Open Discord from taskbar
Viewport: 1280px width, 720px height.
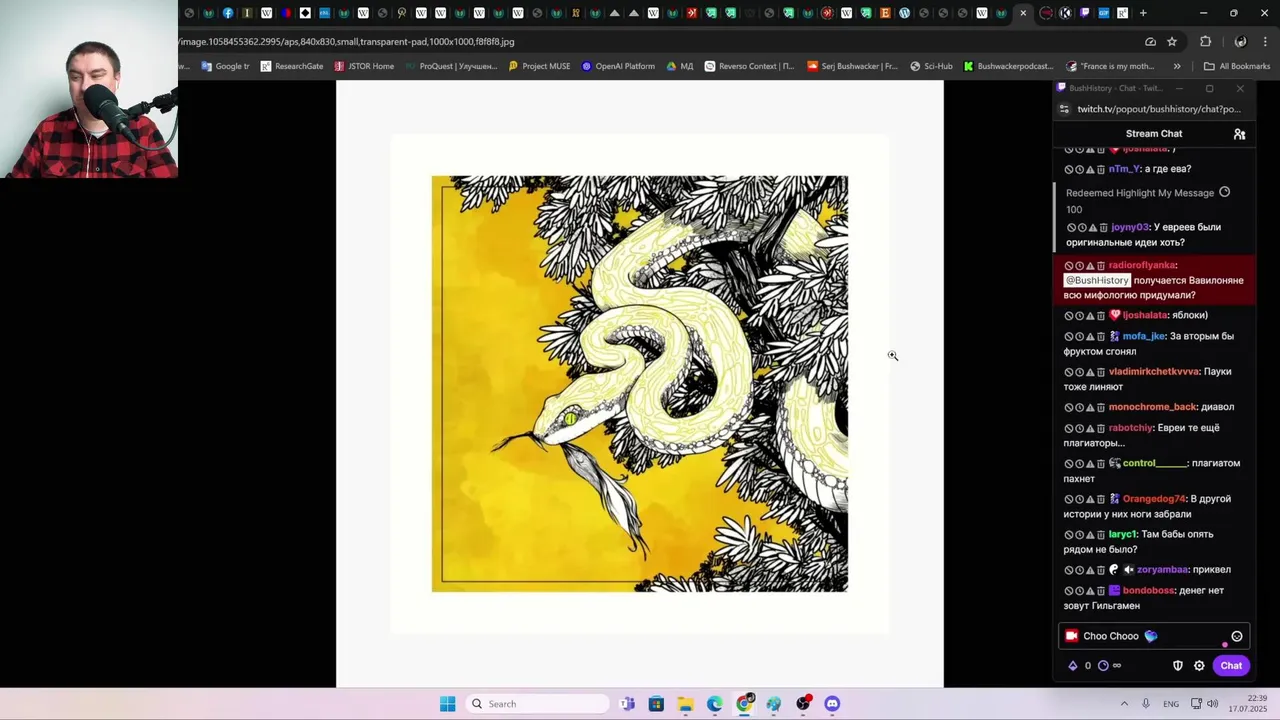click(x=832, y=704)
